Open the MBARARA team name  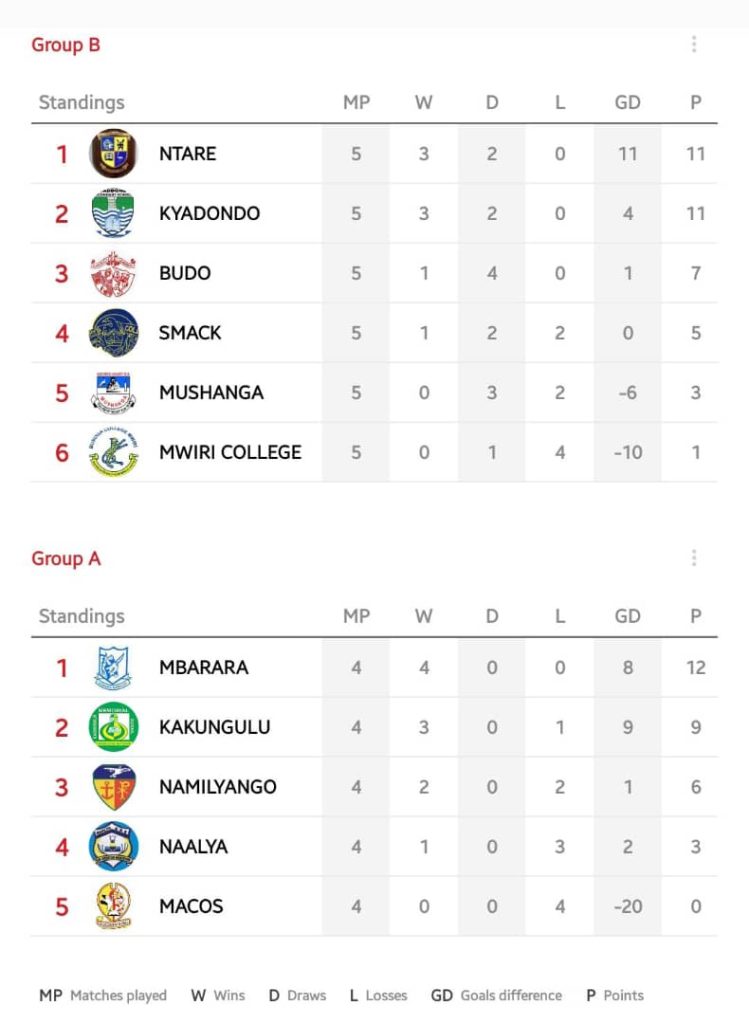[204, 667]
